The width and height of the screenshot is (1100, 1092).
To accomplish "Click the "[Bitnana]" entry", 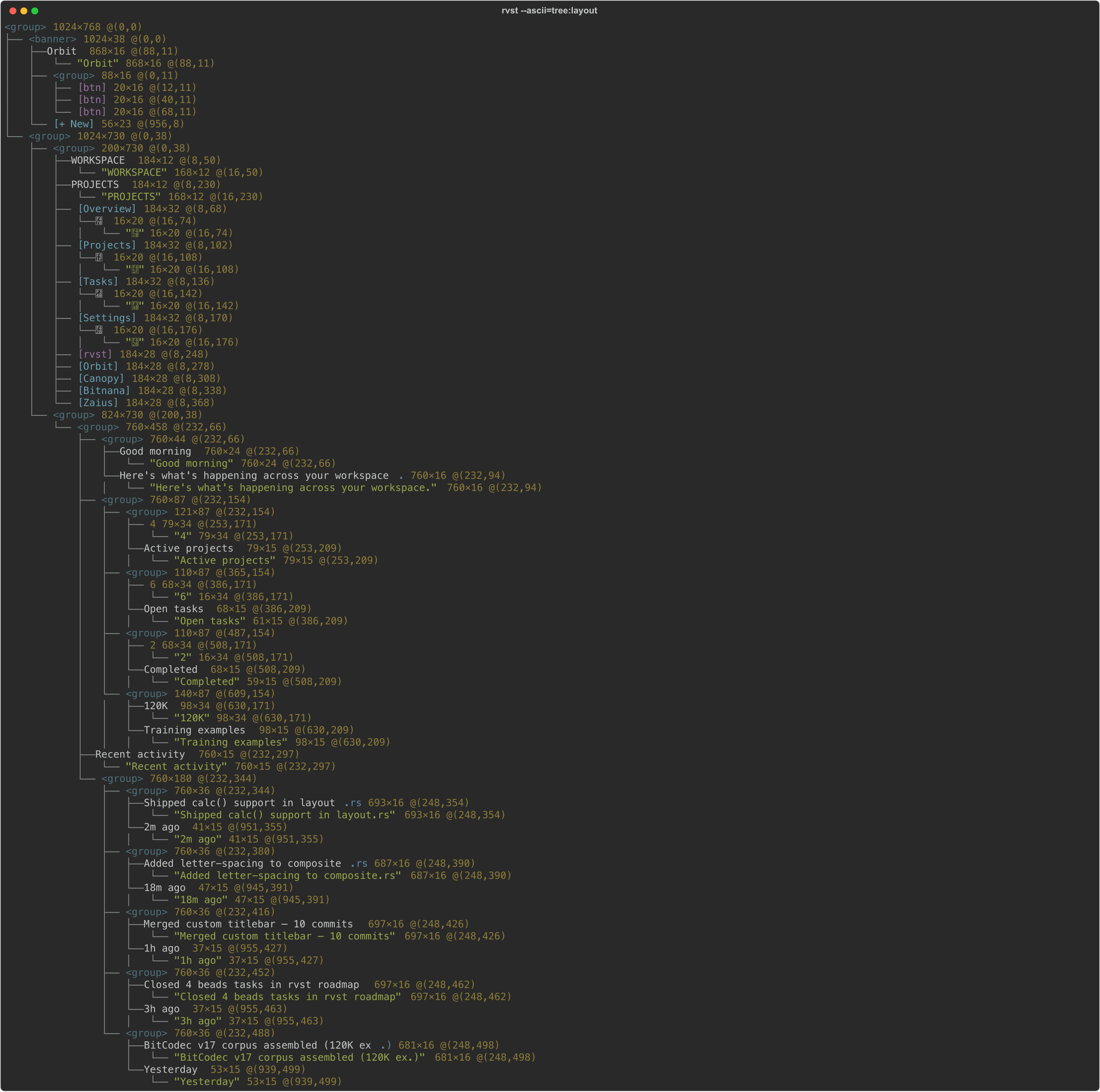I will click(x=104, y=391).
